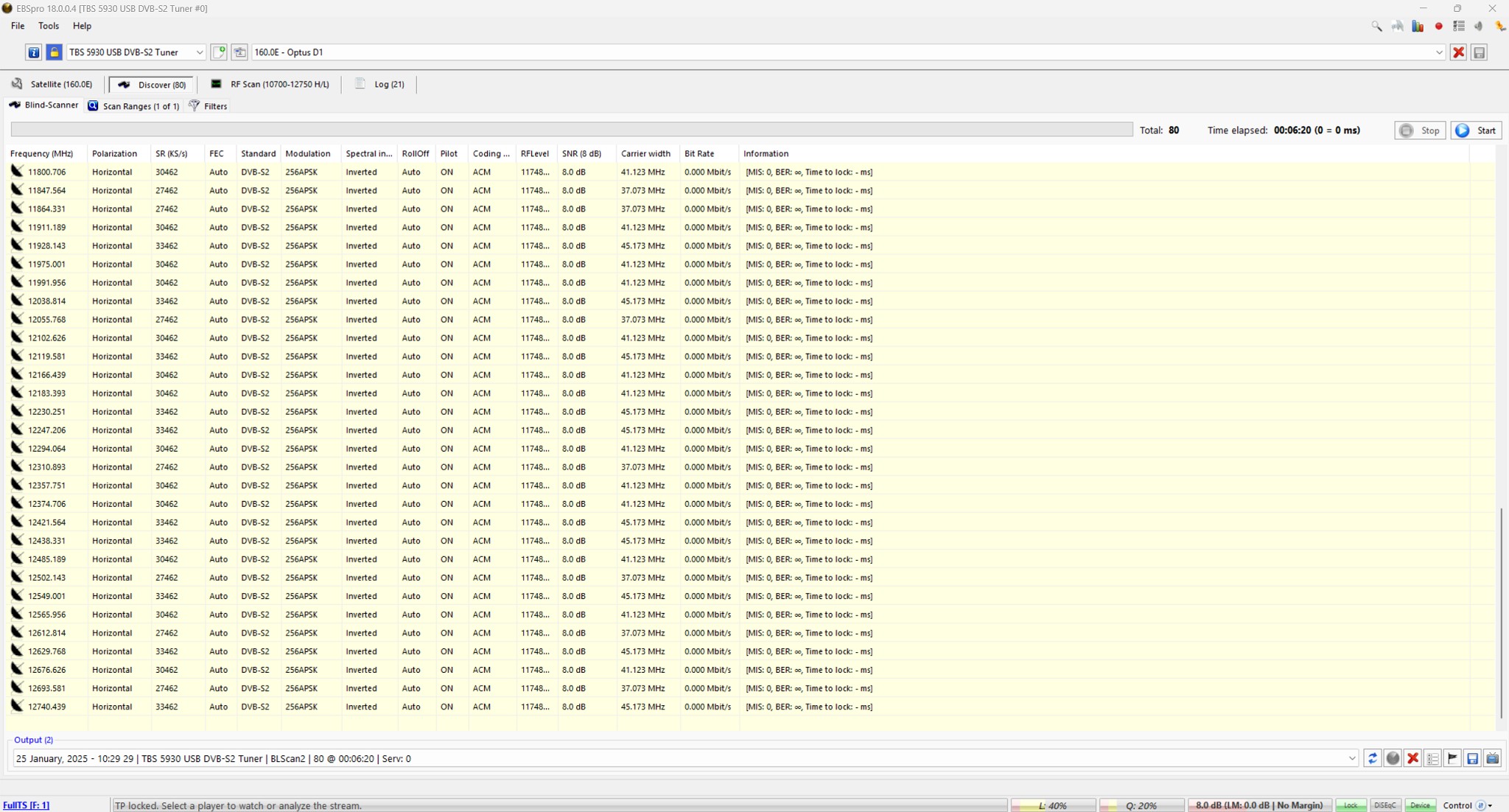Toggle the green Lock status indicator

(x=1351, y=805)
